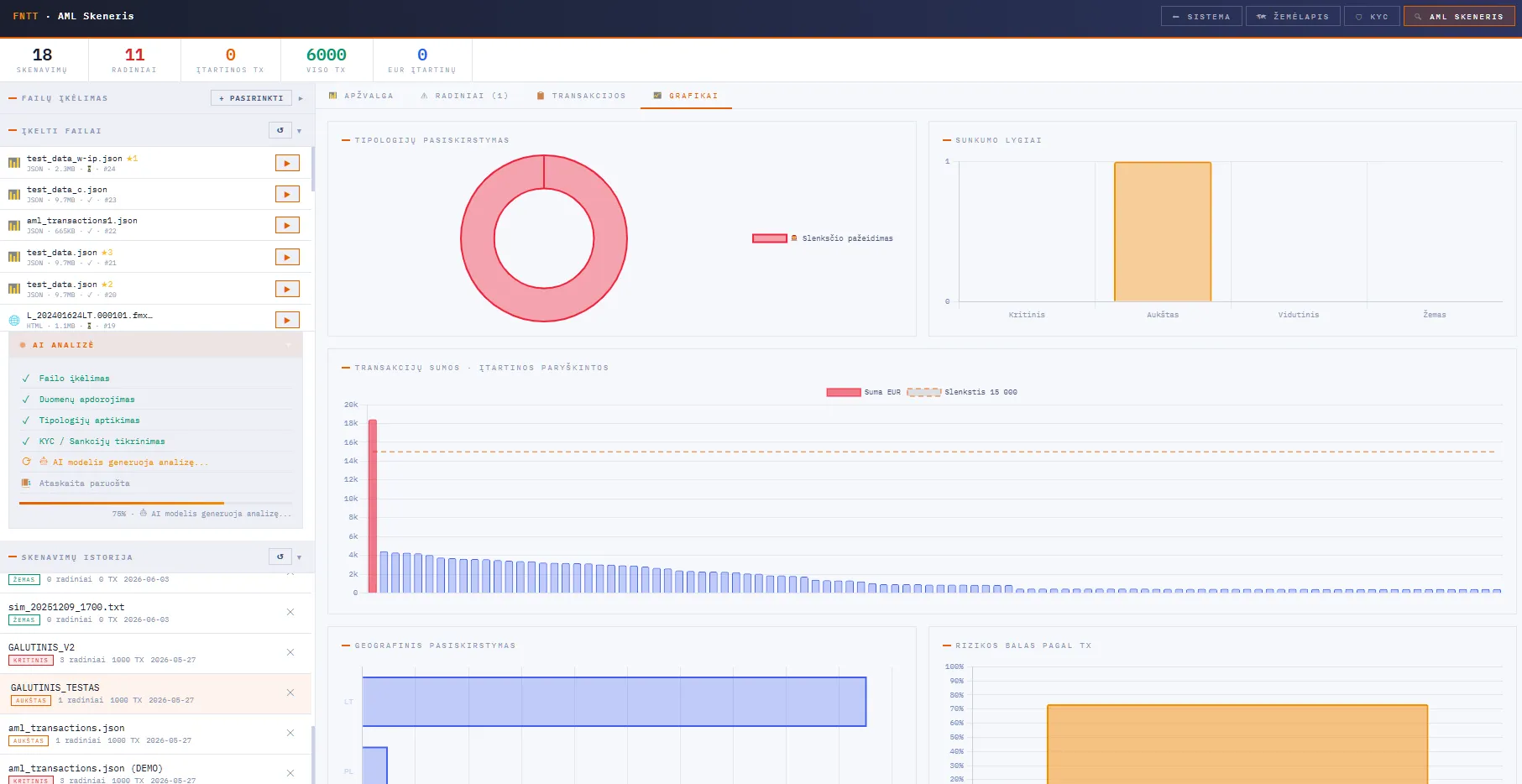Image resolution: width=1522 pixels, height=784 pixels.
Task: Click the 6000 Viso TX stat card
Action: (x=327, y=60)
